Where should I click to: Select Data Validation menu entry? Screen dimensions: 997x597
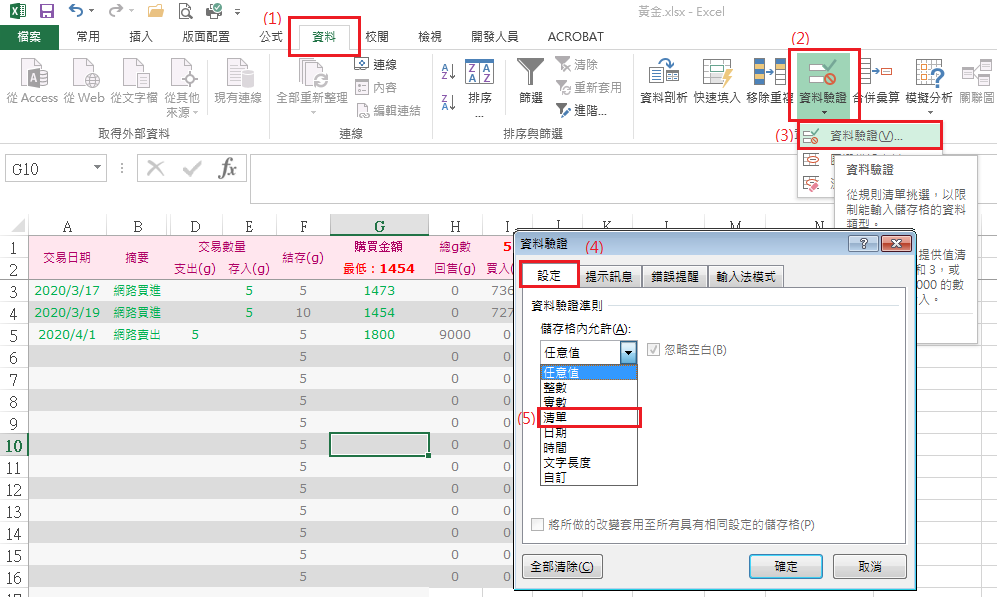coord(869,135)
